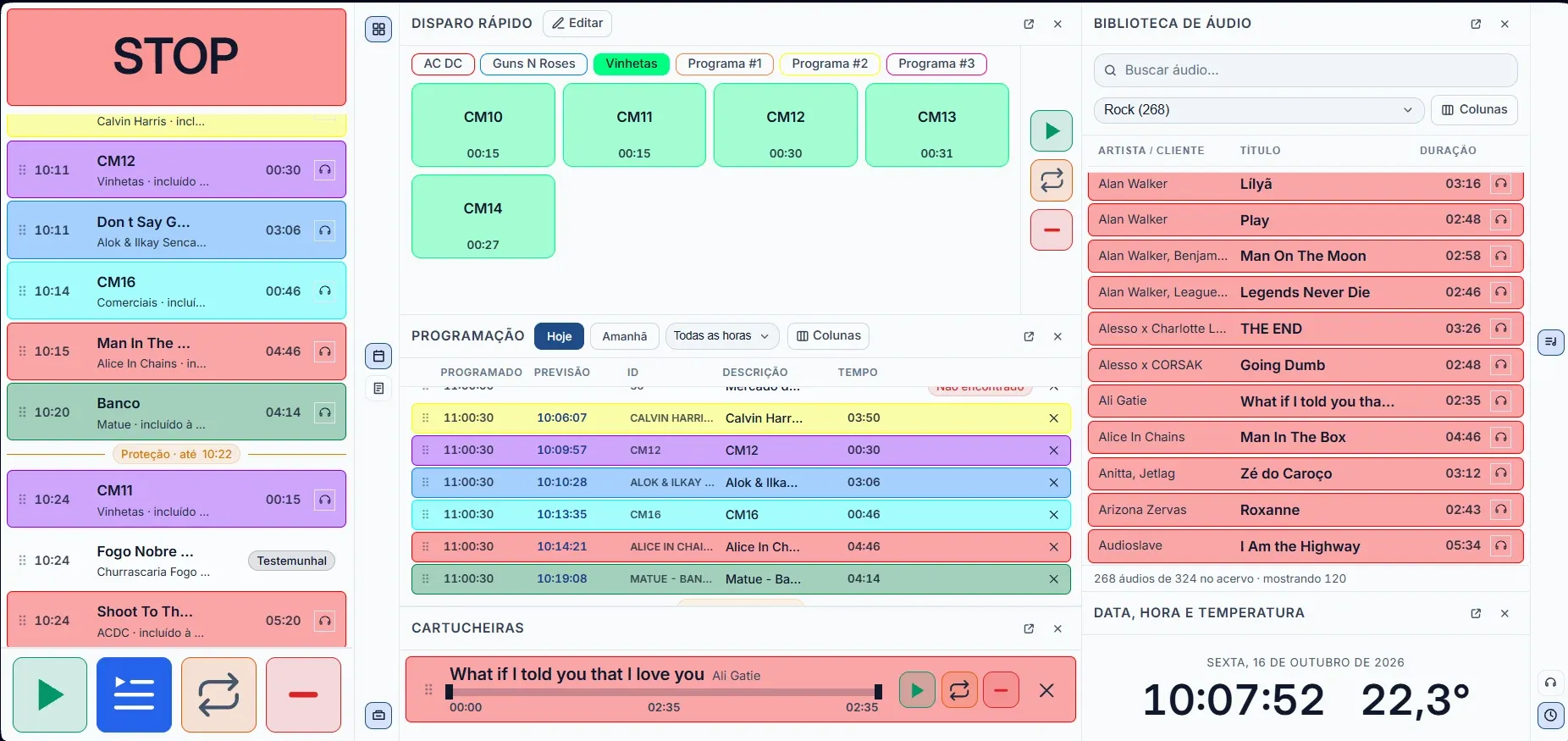Click the cartridge end marker handle
The width and height of the screenshot is (1568, 741).
click(x=878, y=692)
